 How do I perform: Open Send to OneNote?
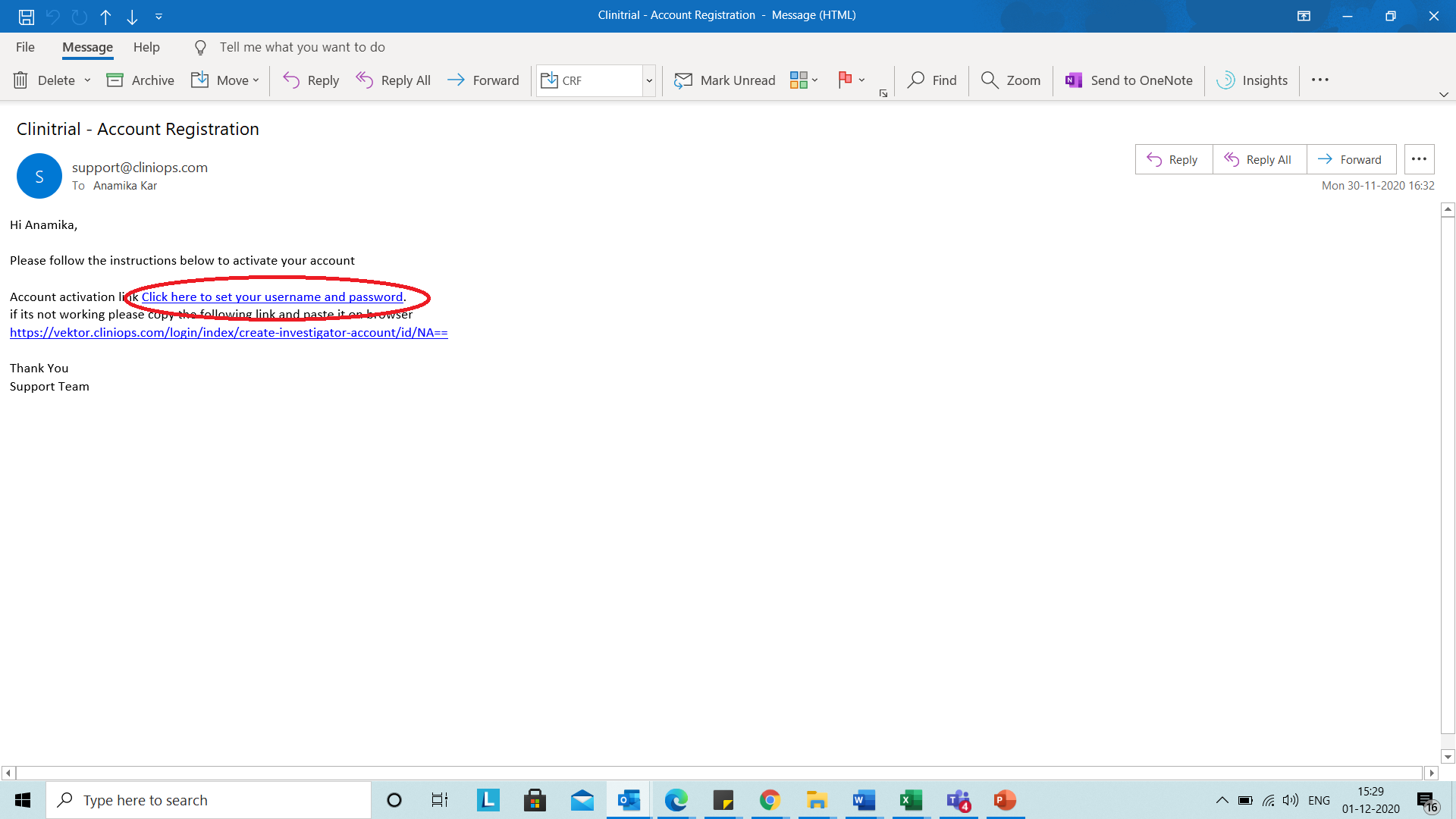[x=1129, y=80]
